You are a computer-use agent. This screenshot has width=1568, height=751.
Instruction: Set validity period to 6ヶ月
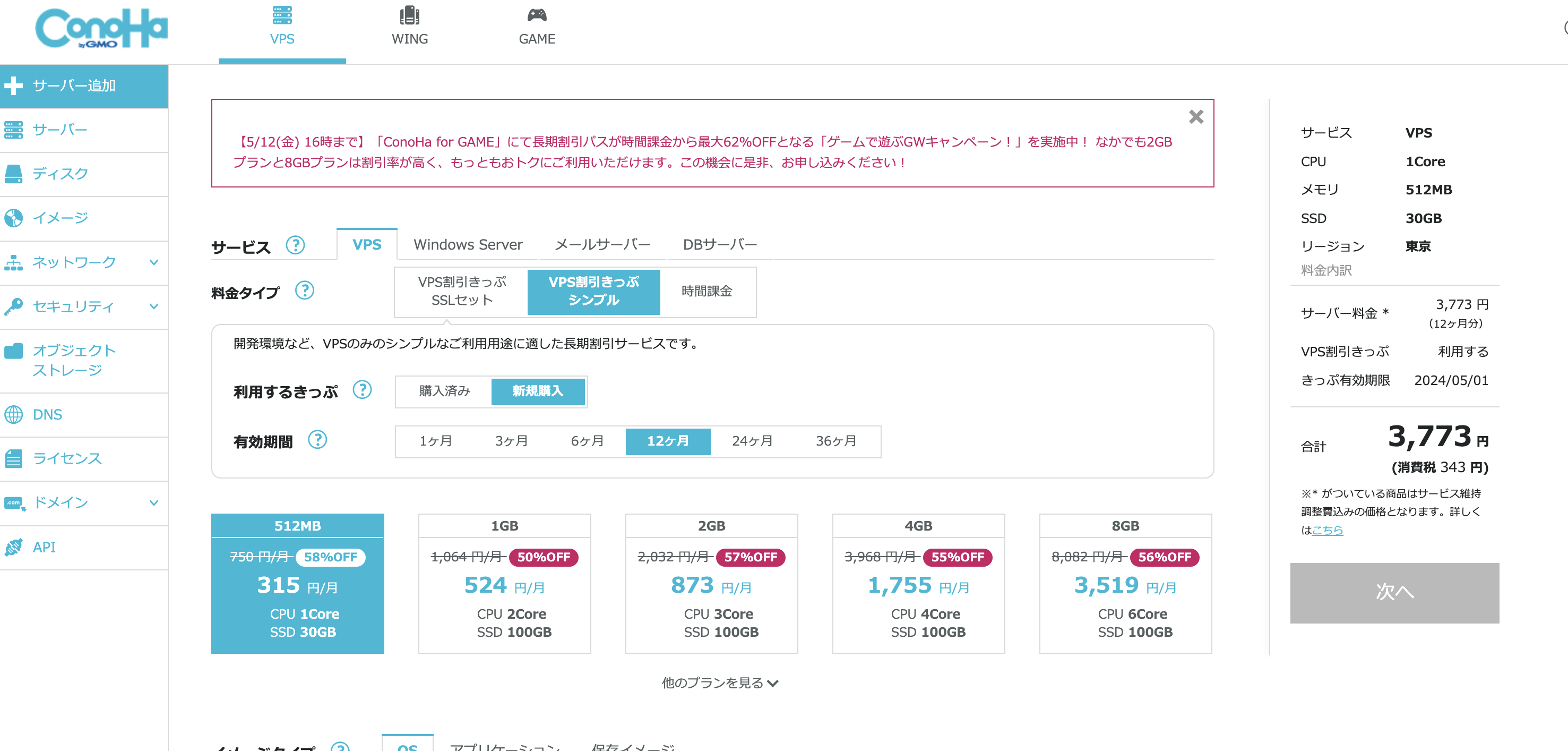[x=588, y=441]
